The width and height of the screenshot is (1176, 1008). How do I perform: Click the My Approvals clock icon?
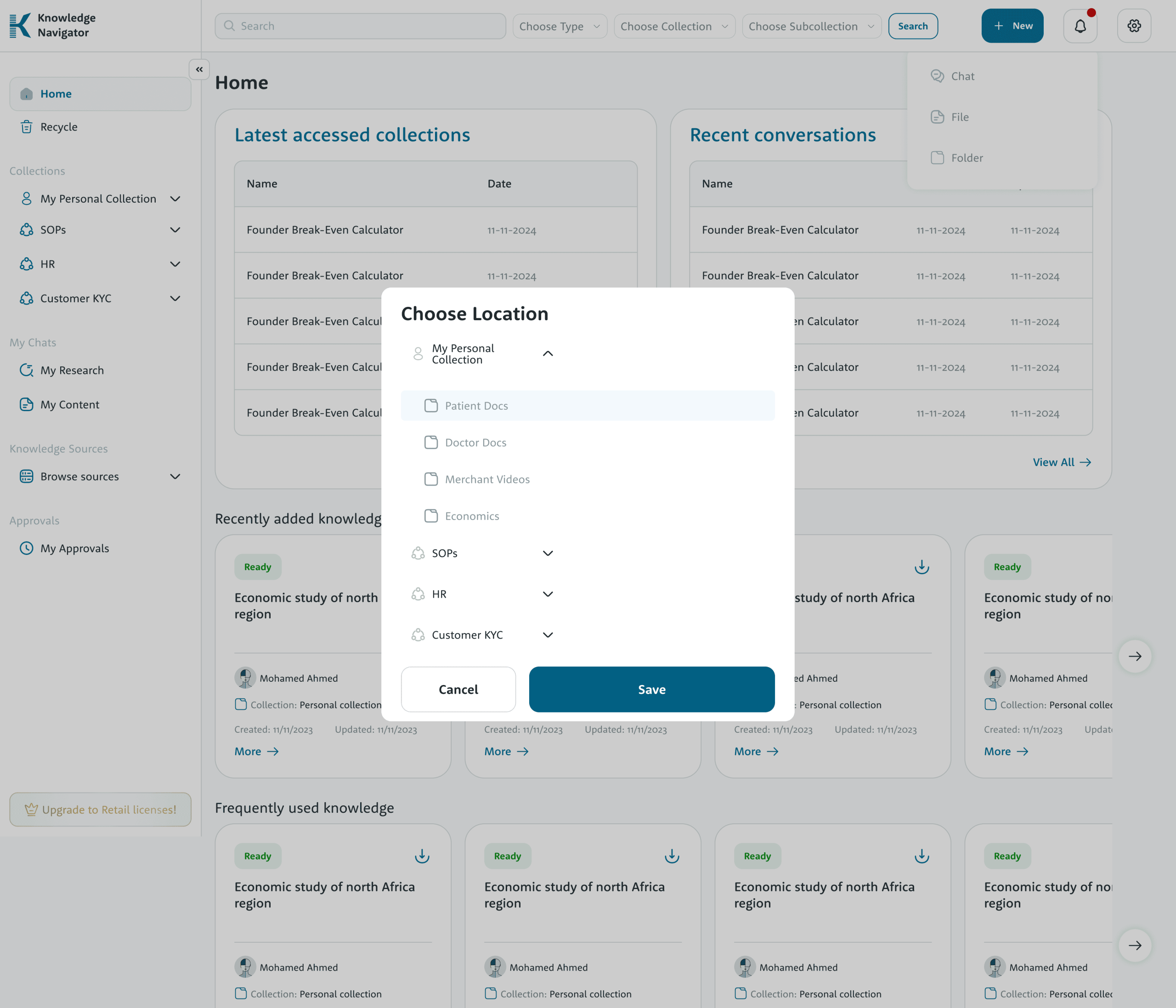(27, 548)
